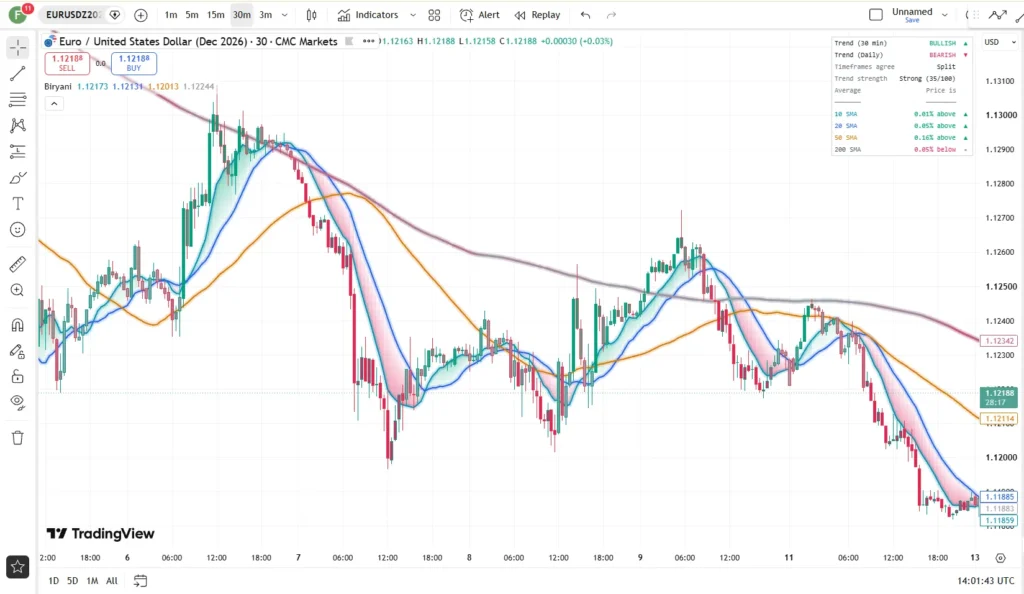
Task: Open the USD currency dropdown
Action: [1000, 42]
